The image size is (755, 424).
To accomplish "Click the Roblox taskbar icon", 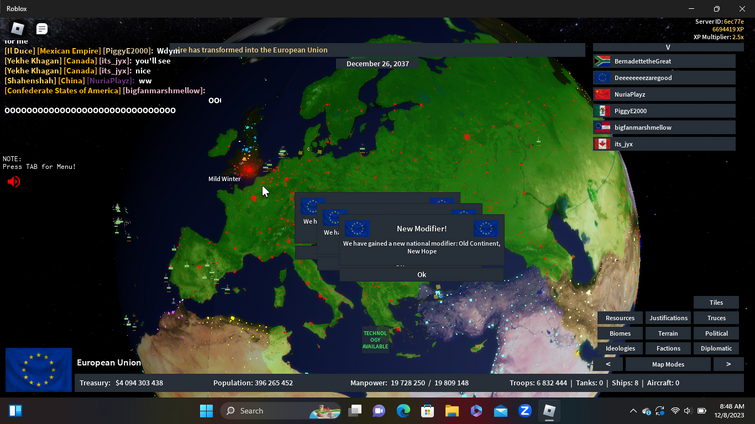I will point(549,411).
